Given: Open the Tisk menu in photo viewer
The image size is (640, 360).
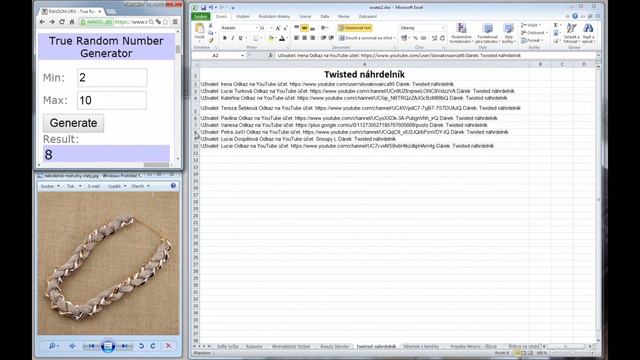Looking at the screenshot, I should [73, 186].
